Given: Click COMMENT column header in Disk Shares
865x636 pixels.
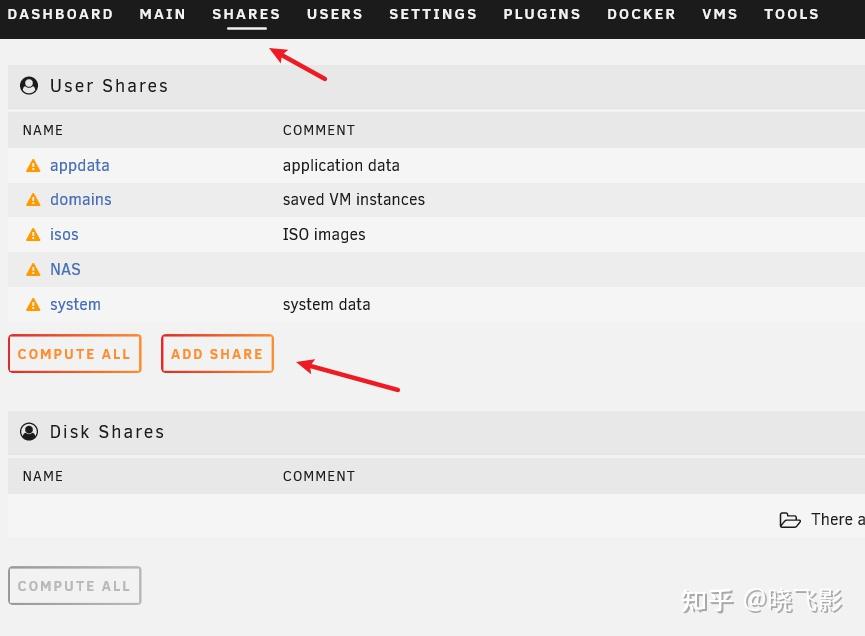Looking at the screenshot, I should point(319,476).
